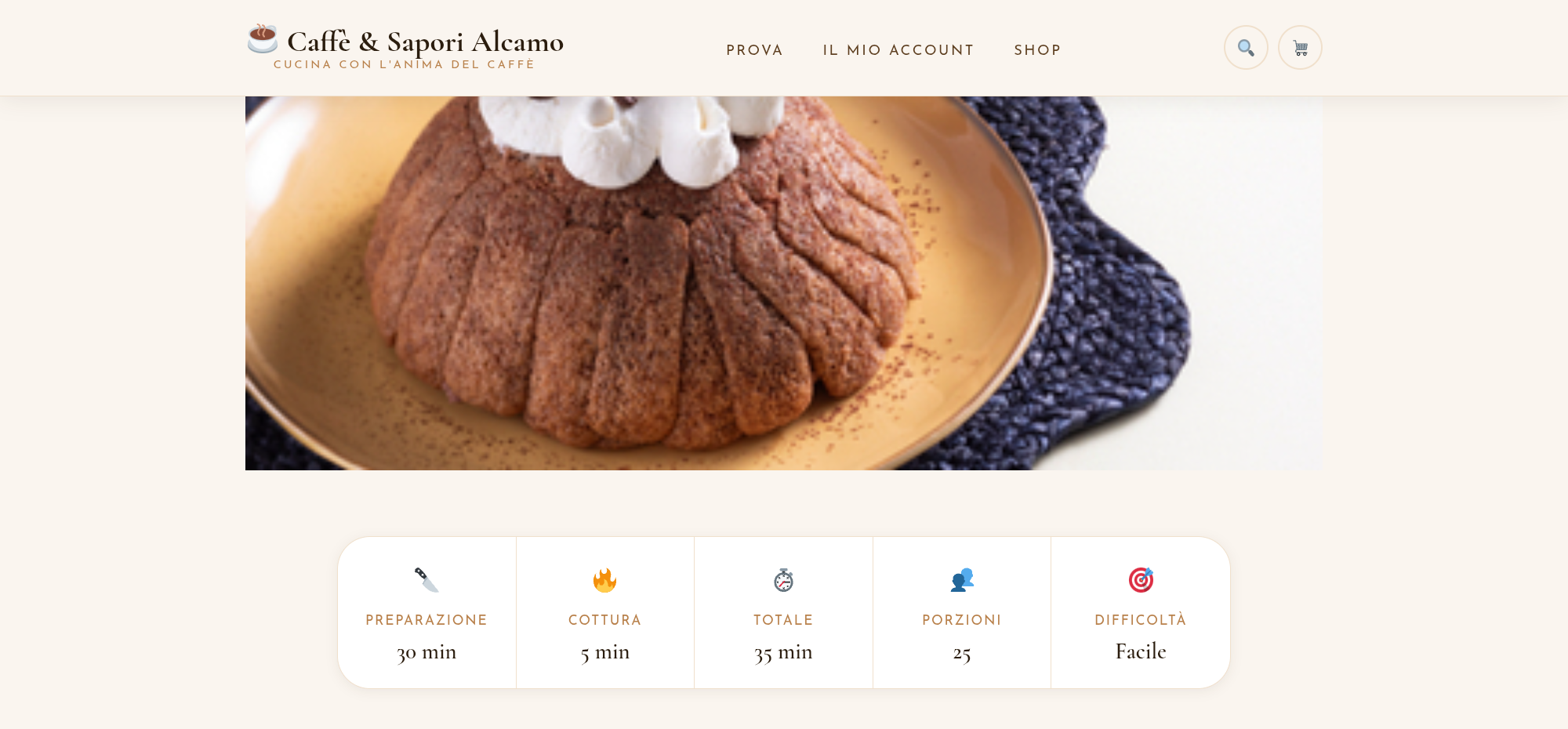Viewport: 1568px width, 729px height.
Task: Open the shopping cart icon
Action: tap(1300, 48)
